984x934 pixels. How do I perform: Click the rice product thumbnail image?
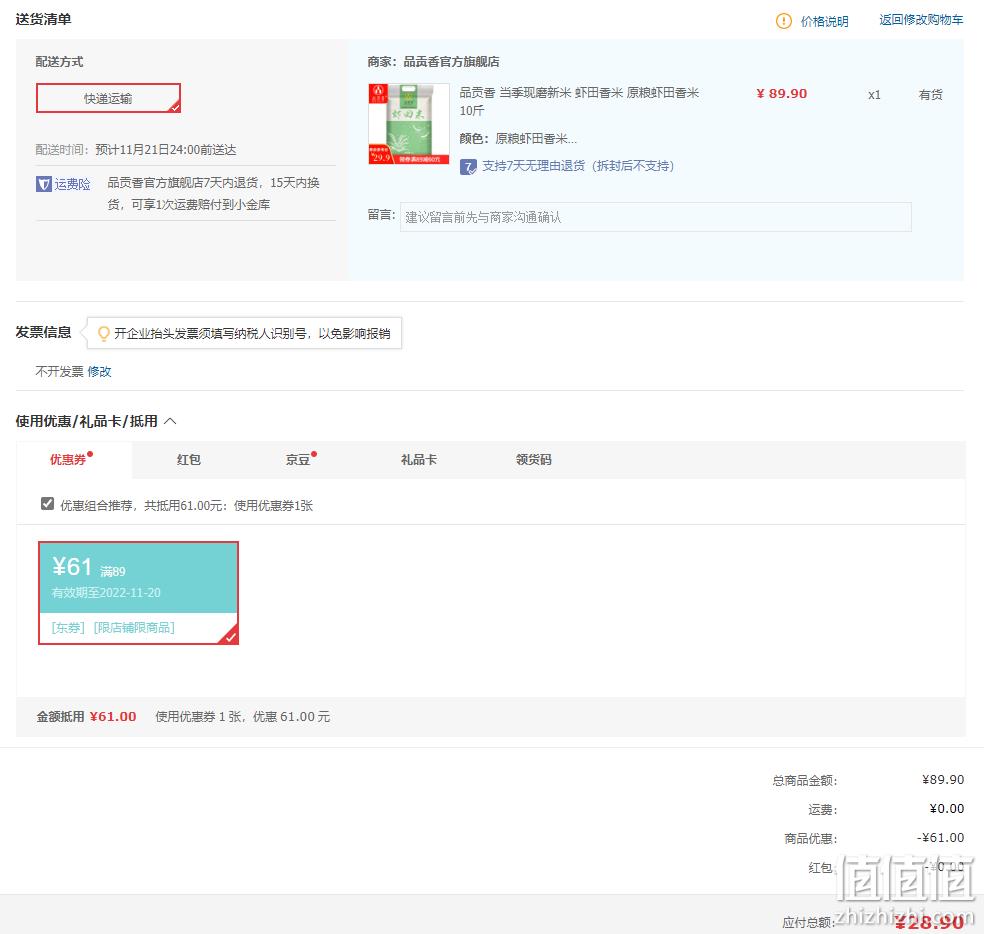(409, 124)
